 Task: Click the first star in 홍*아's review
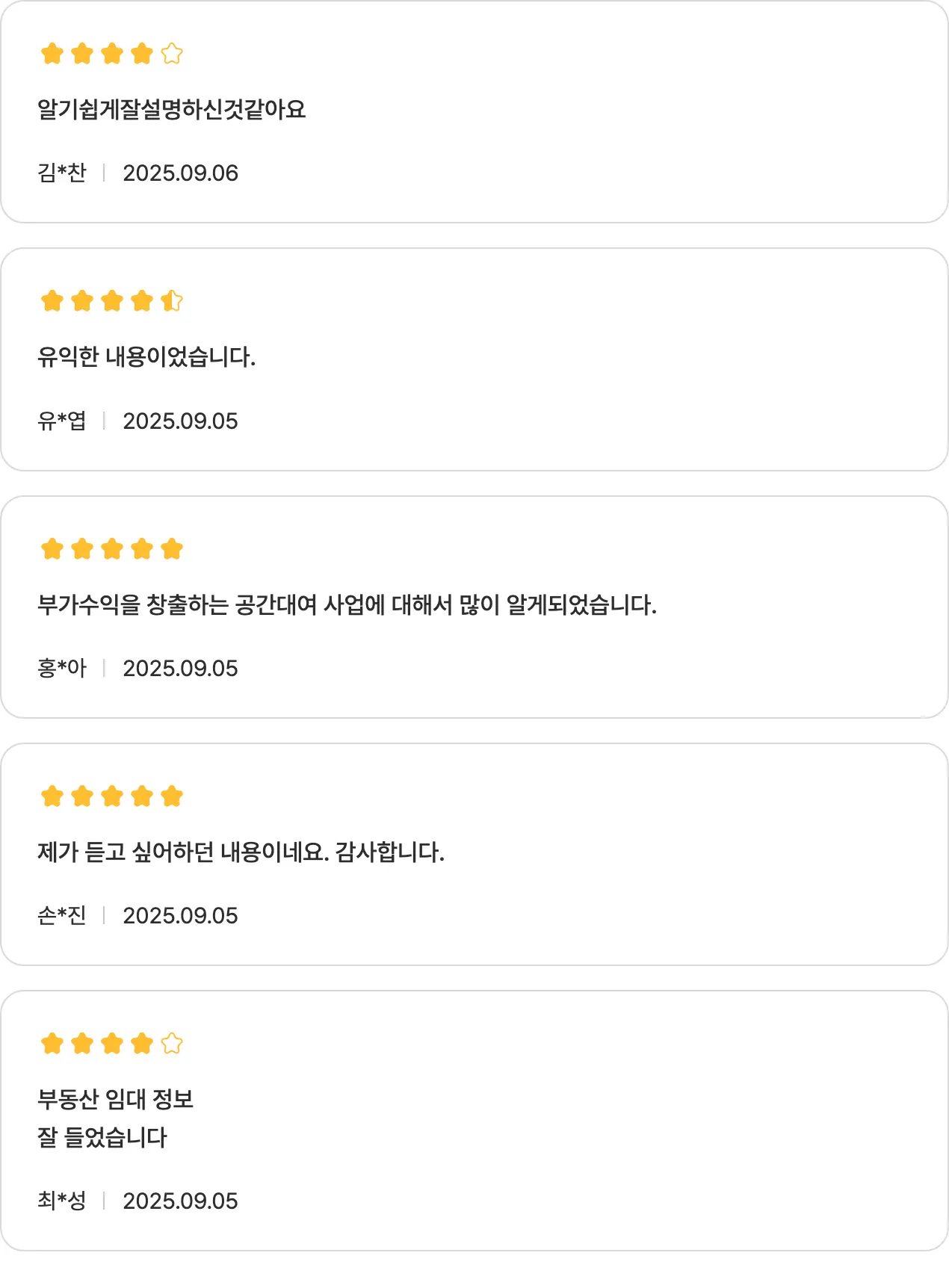click(x=52, y=549)
